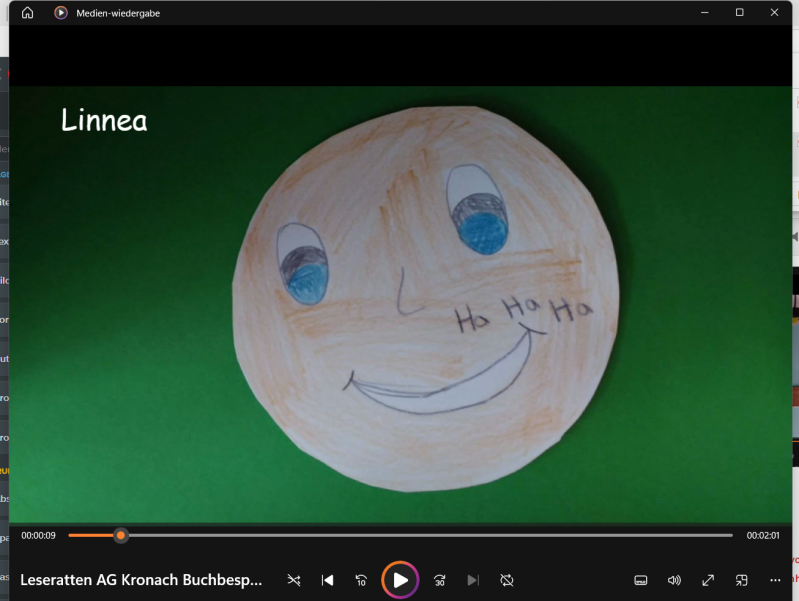Click the Leseratten AG Kronach title
Screen dimensions: 799x601
click(141, 580)
